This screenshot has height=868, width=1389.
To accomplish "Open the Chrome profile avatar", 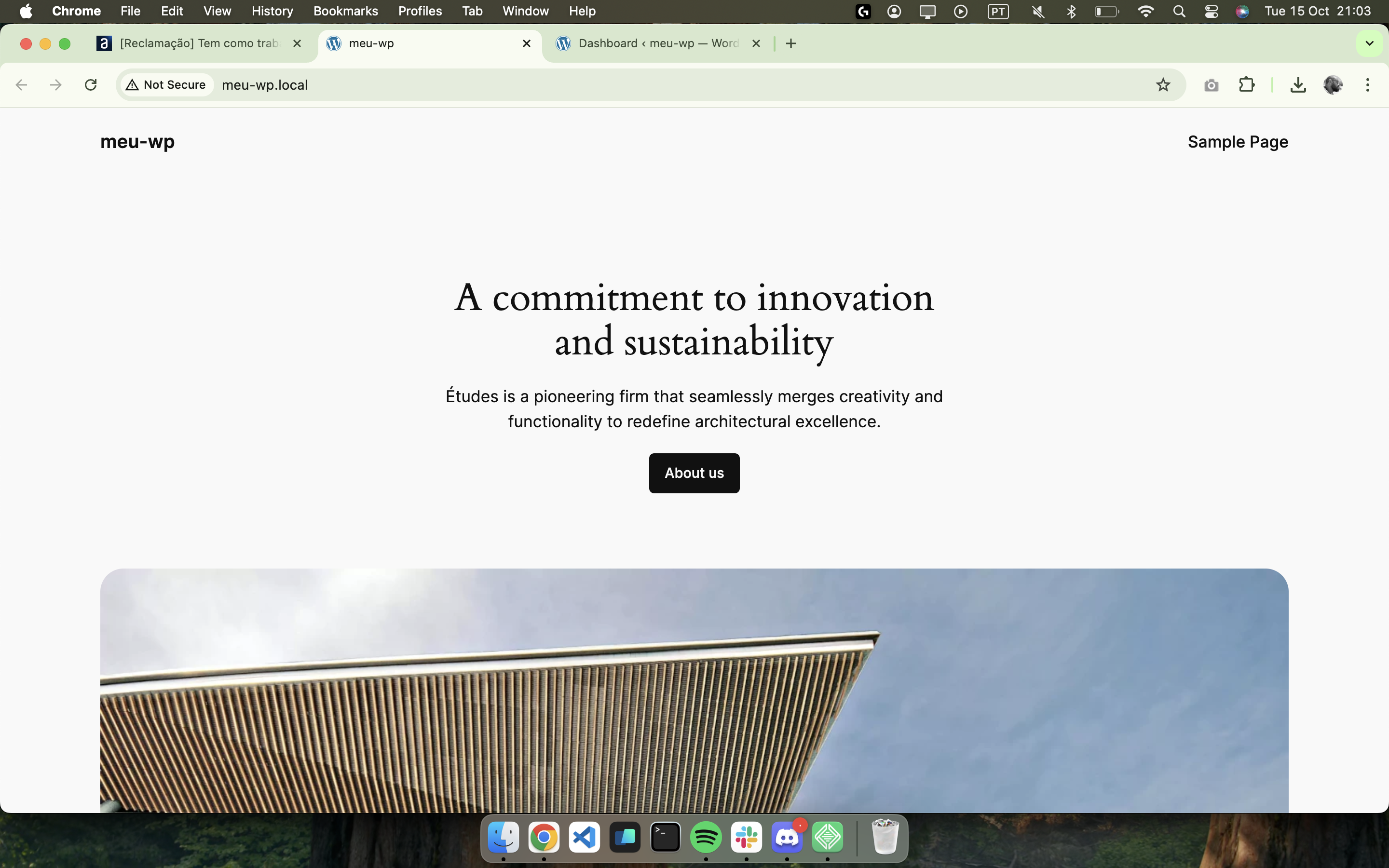I will pyautogui.click(x=1332, y=85).
